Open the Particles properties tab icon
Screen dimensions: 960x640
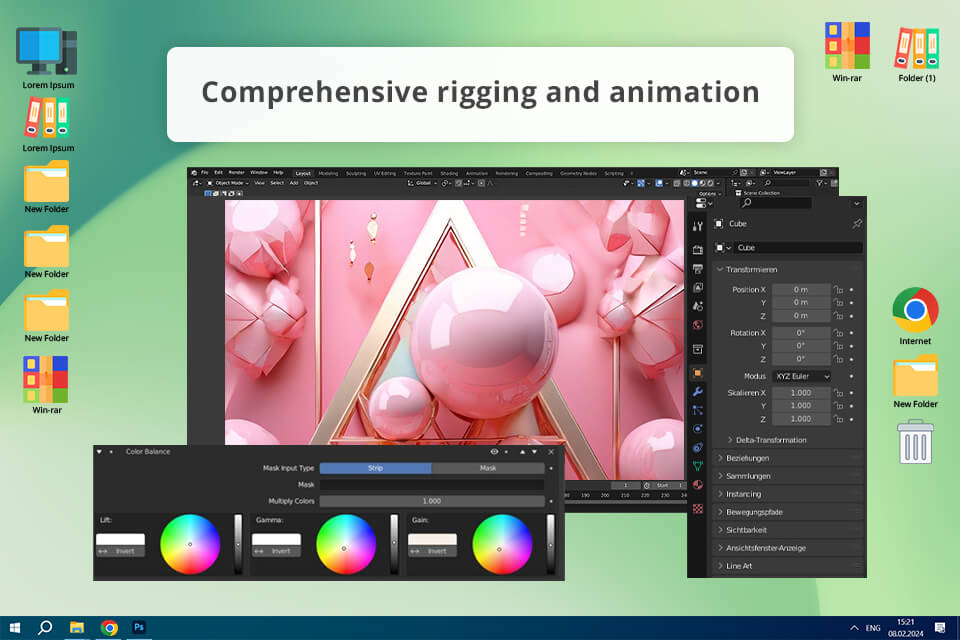pyautogui.click(x=697, y=410)
